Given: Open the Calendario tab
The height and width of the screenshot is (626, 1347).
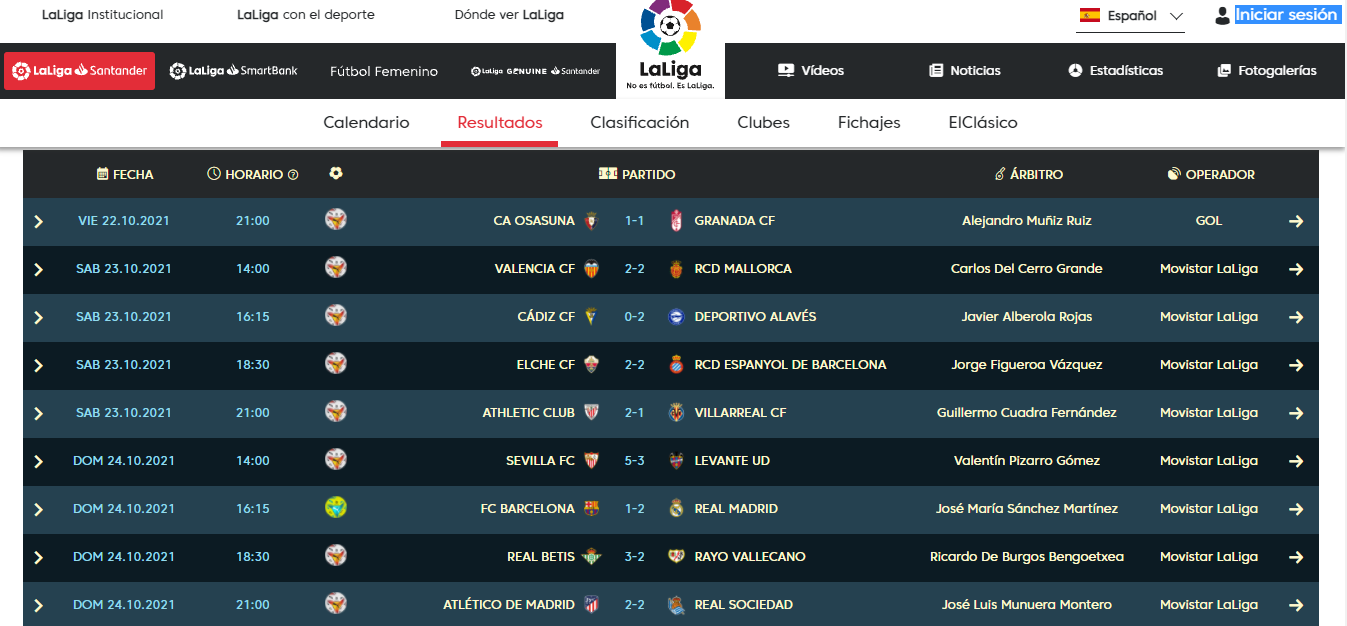Looking at the screenshot, I should pos(366,123).
